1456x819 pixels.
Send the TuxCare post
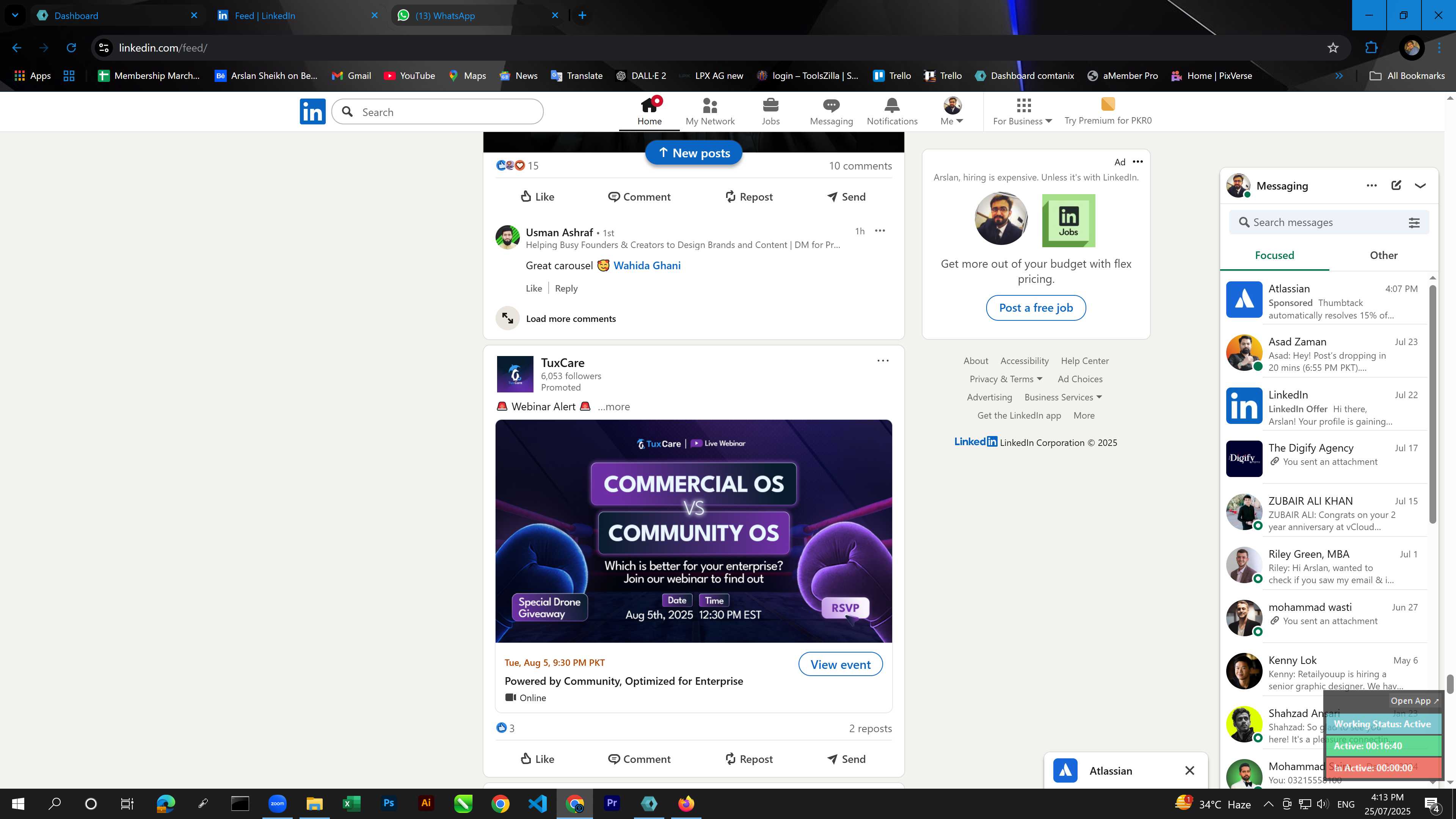[x=846, y=758]
